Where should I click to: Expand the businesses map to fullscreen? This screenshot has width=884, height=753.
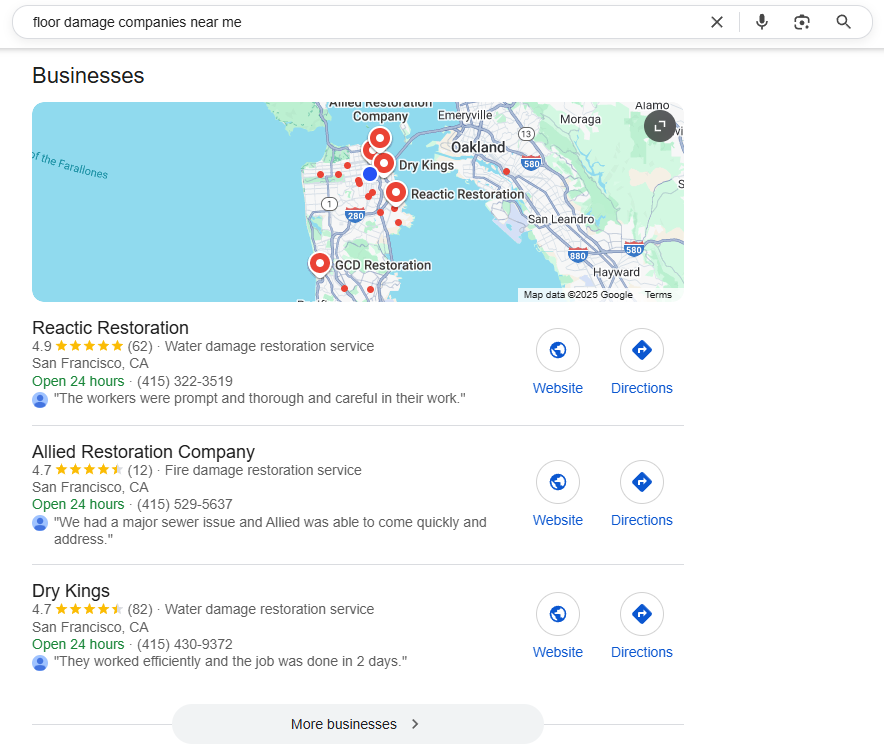pyautogui.click(x=660, y=126)
